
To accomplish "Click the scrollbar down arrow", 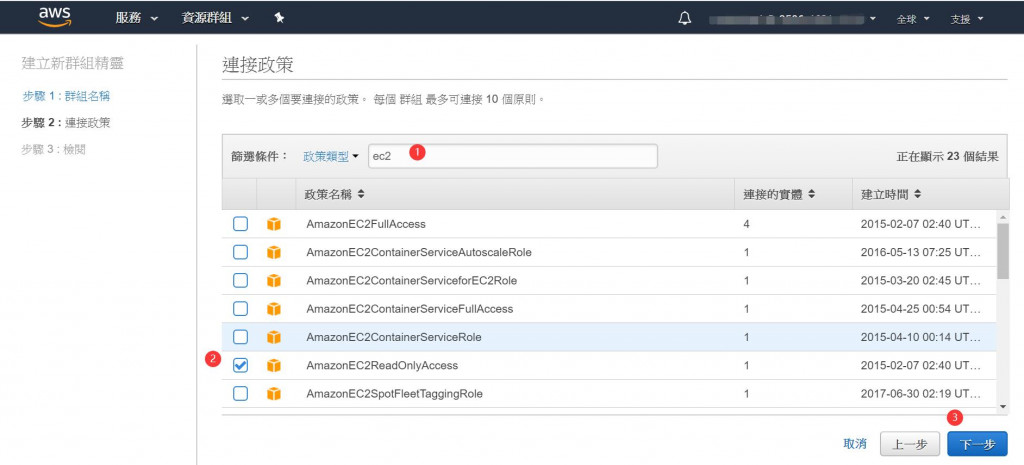I will [1003, 406].
